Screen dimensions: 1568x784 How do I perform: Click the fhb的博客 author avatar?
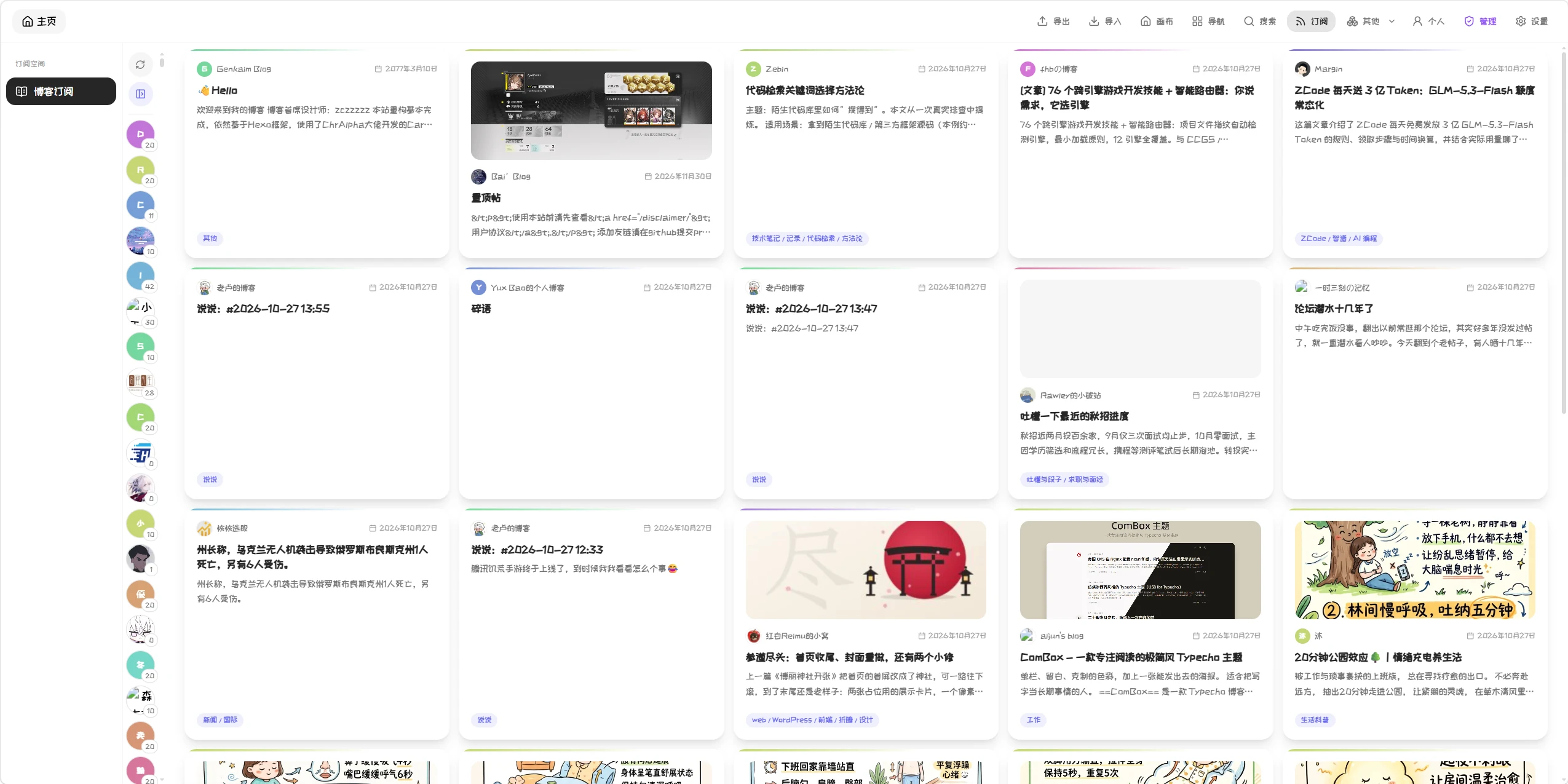1028,69
